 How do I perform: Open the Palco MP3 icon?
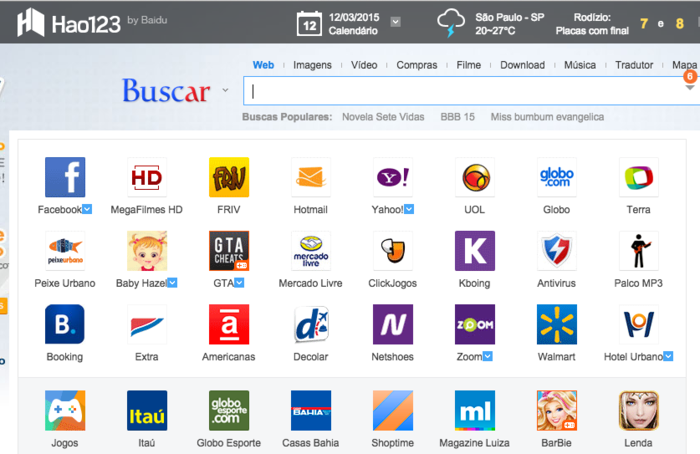(639, 251)
